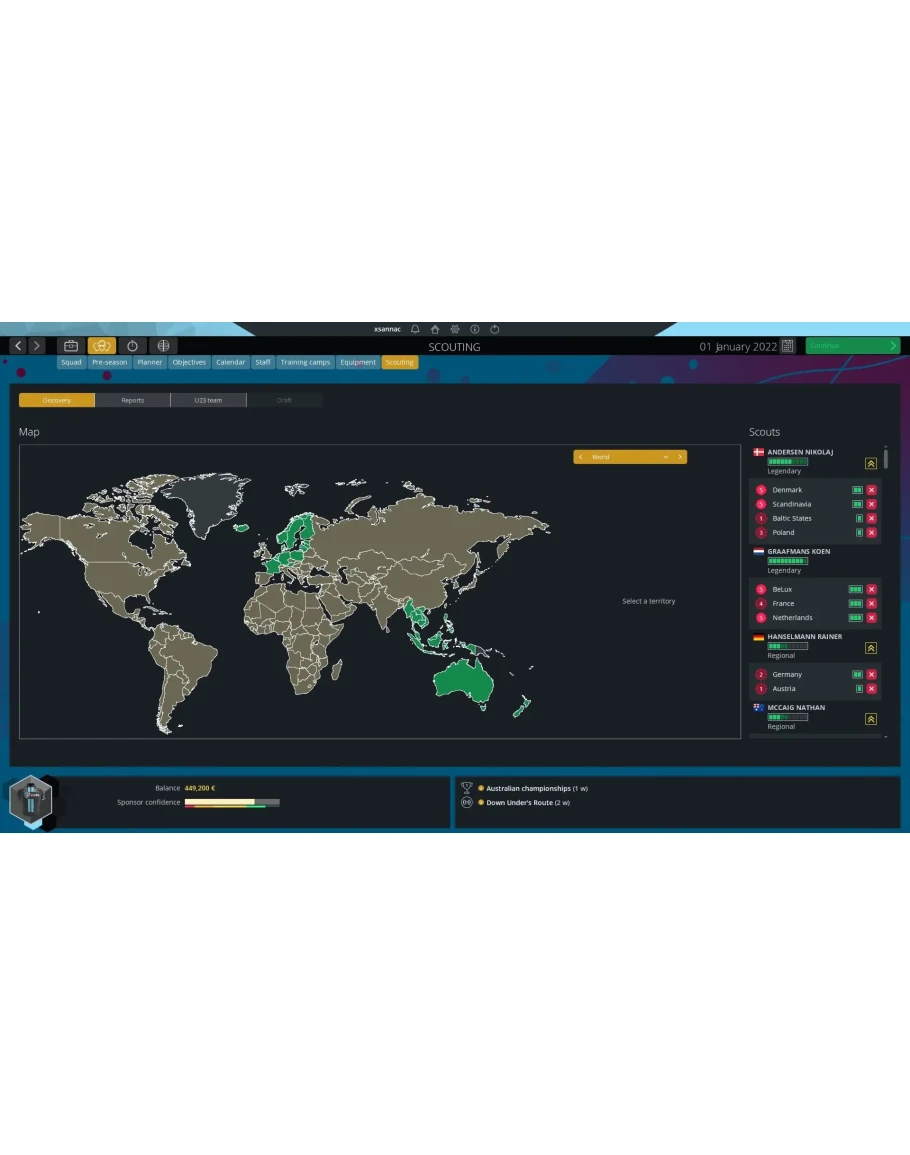Open the calendar icon beside the date
Viewport: 910px width, 1155px height.
click(788, 346)
